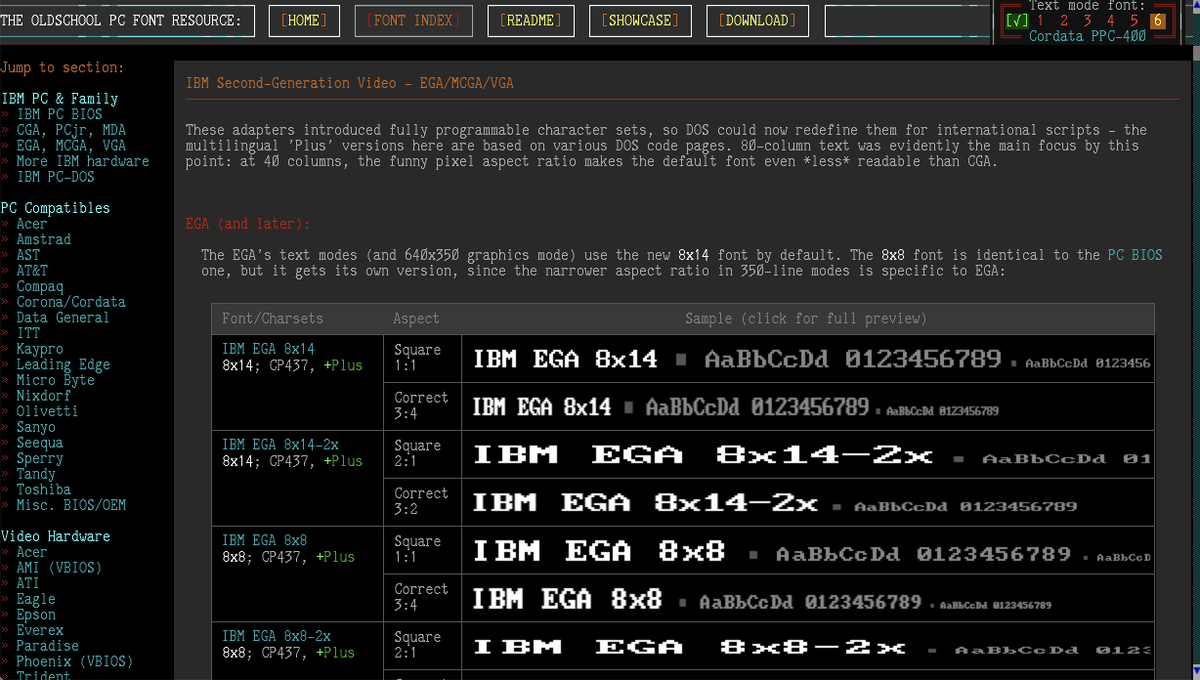Jump to Misc. BIOS/OEM section
1200x680 pixels.
point(71,505)
